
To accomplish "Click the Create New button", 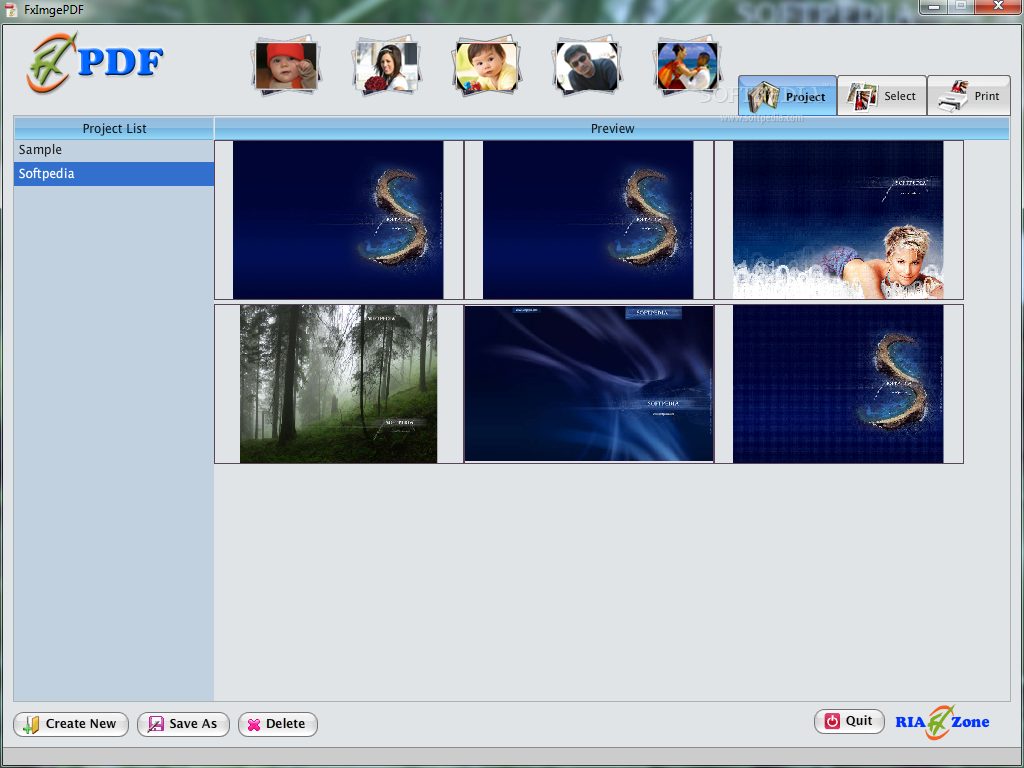I will 71,724.
